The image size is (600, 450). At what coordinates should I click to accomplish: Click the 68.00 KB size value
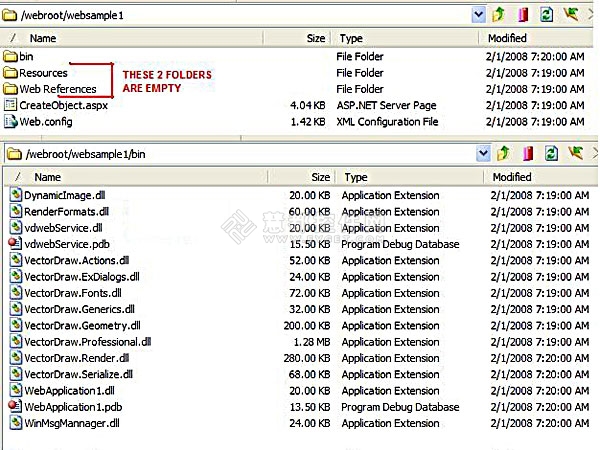coord(310,374)
